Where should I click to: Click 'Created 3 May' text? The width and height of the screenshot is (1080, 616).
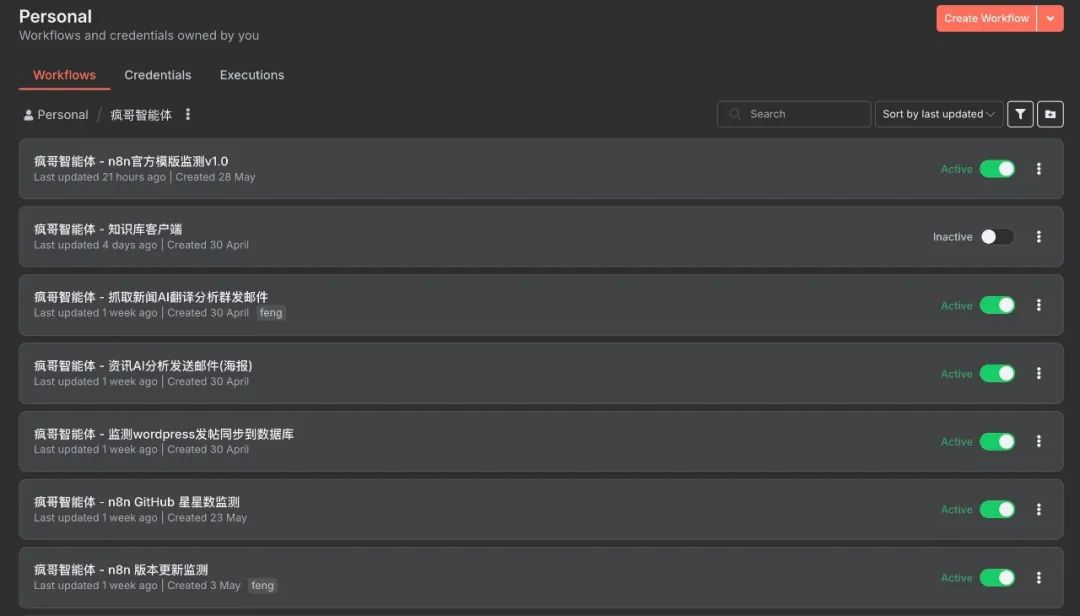click(x=204, y=586)
